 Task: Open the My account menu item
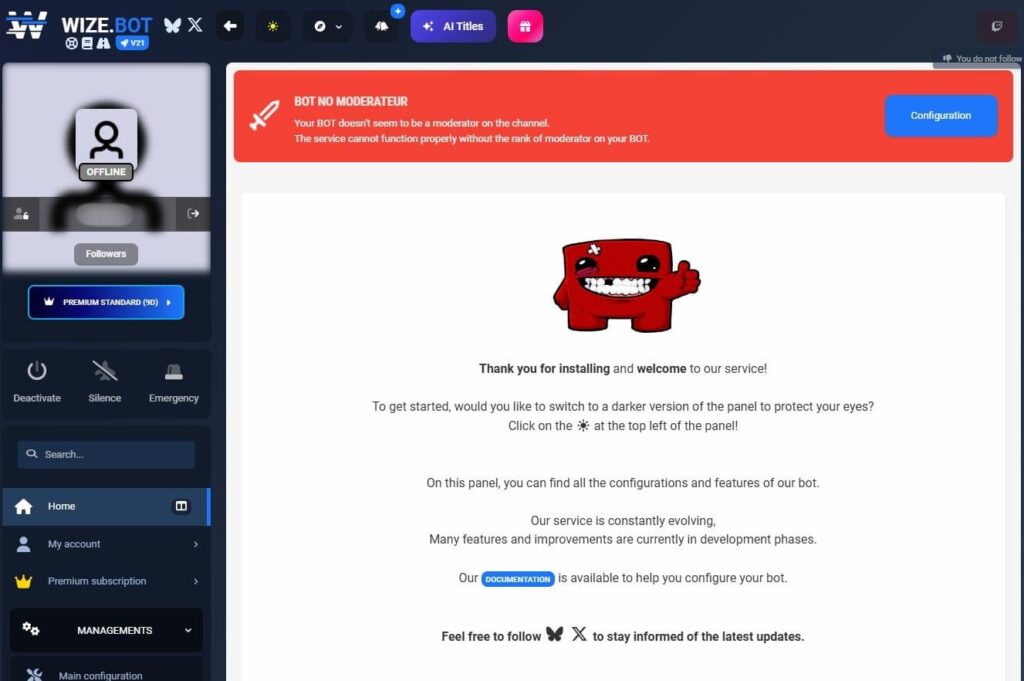point(106,544)
